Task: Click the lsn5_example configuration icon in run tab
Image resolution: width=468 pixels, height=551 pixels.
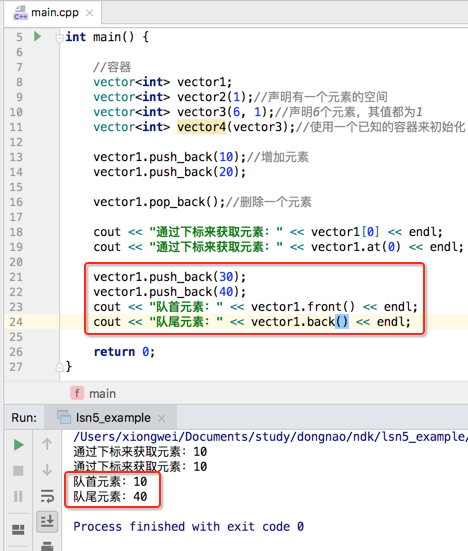Action: tap(64, 417)
